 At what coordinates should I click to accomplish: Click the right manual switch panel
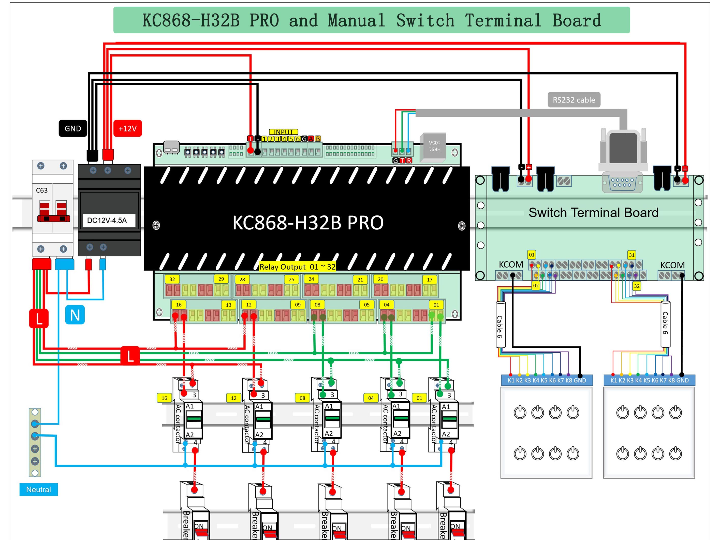pos(649,433)
